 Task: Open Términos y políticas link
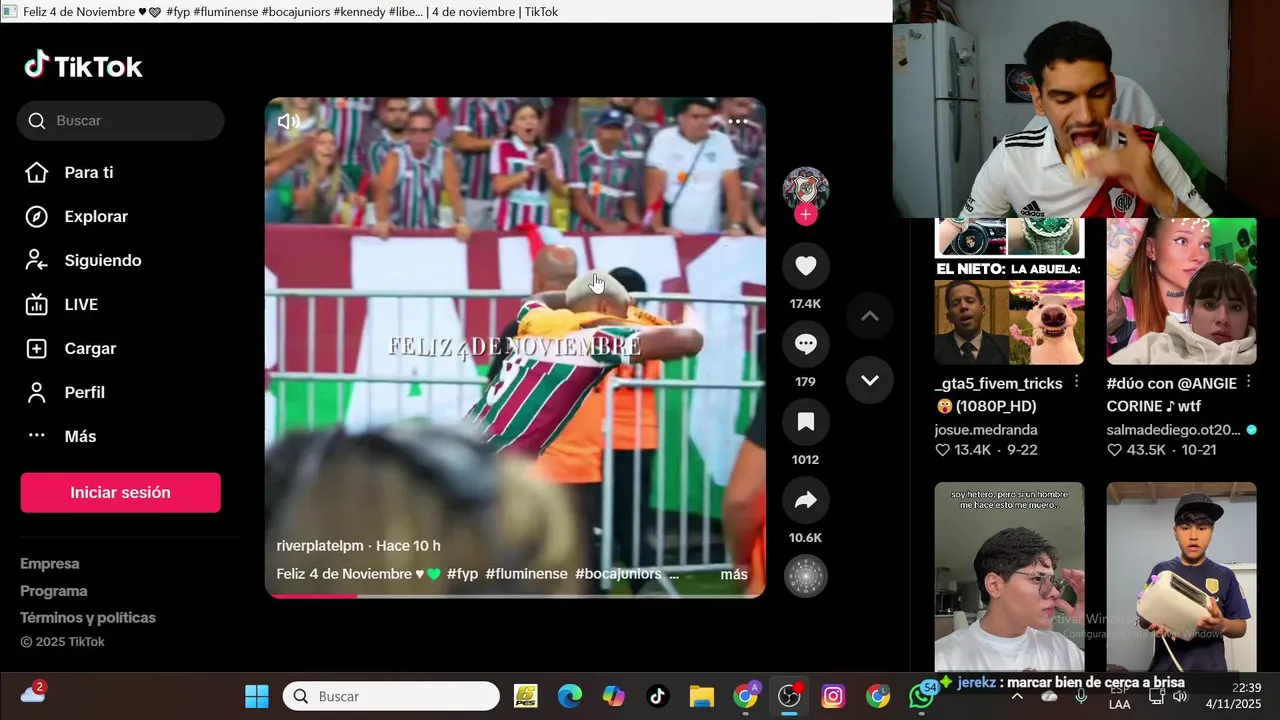pos(88,617)
